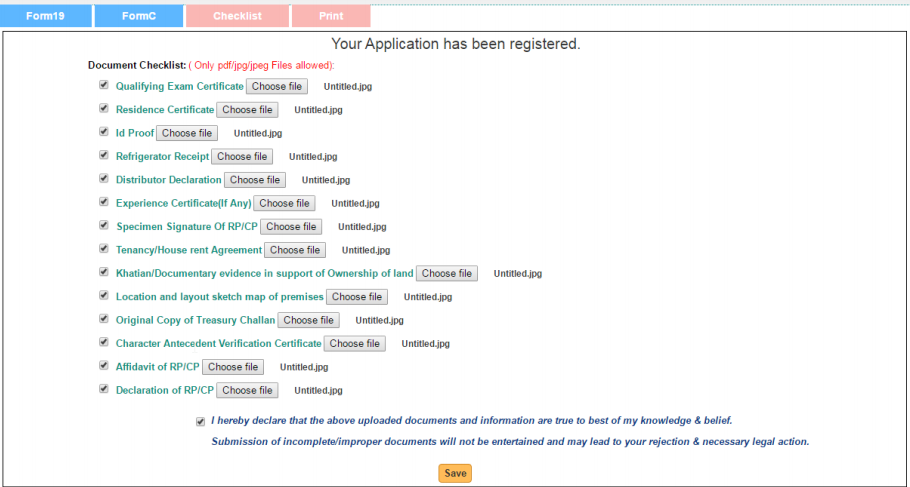The height and width of the screenshot is (487, 910).
Task: Select the Checklist tab
Action: 237,16
